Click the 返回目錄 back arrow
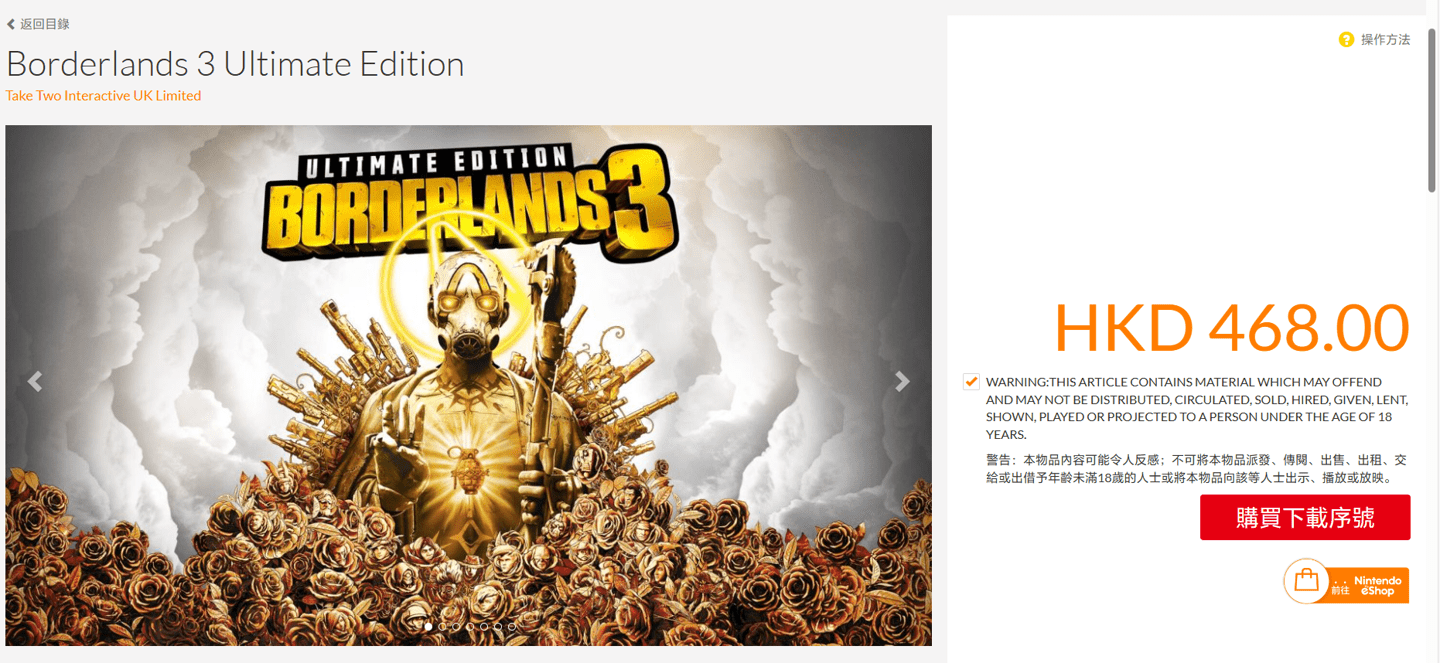The height and width of the screenshot is (663, 1440). 11,24
